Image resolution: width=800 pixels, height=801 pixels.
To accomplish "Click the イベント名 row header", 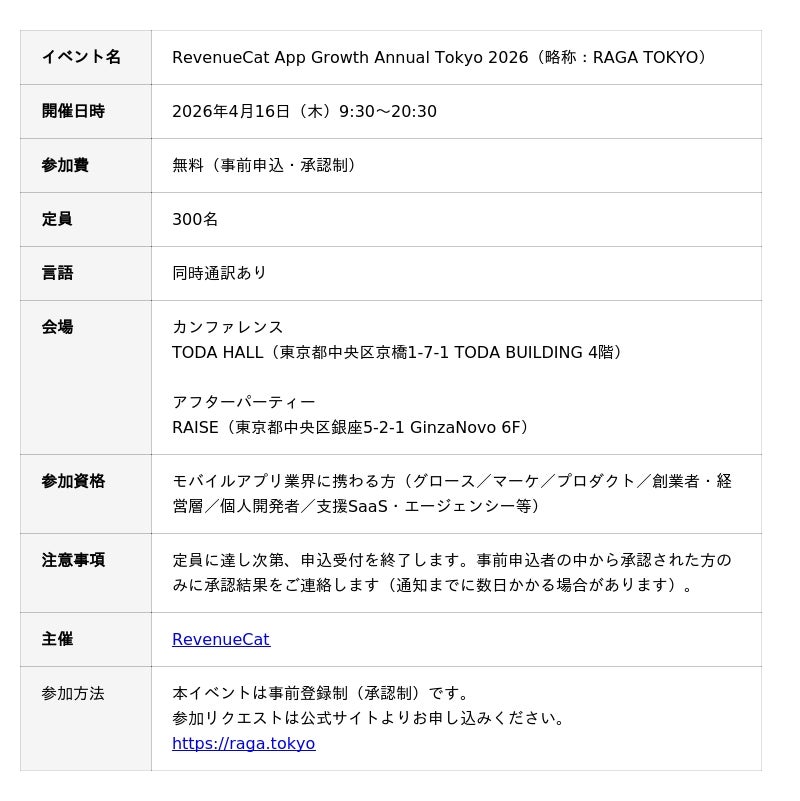I will click(x=81, y=57).
